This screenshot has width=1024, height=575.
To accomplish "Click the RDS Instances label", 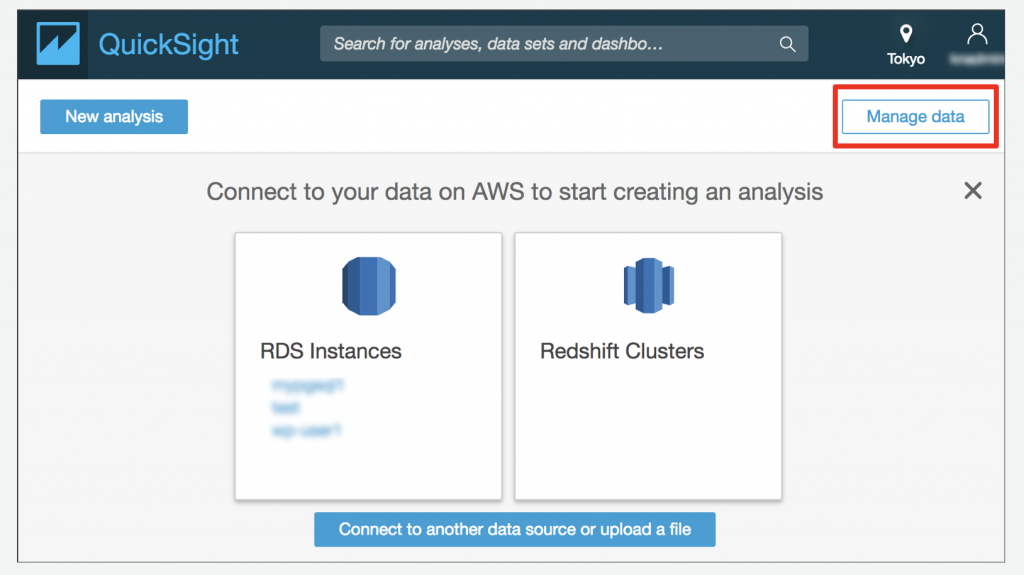I will pos(331,351).
